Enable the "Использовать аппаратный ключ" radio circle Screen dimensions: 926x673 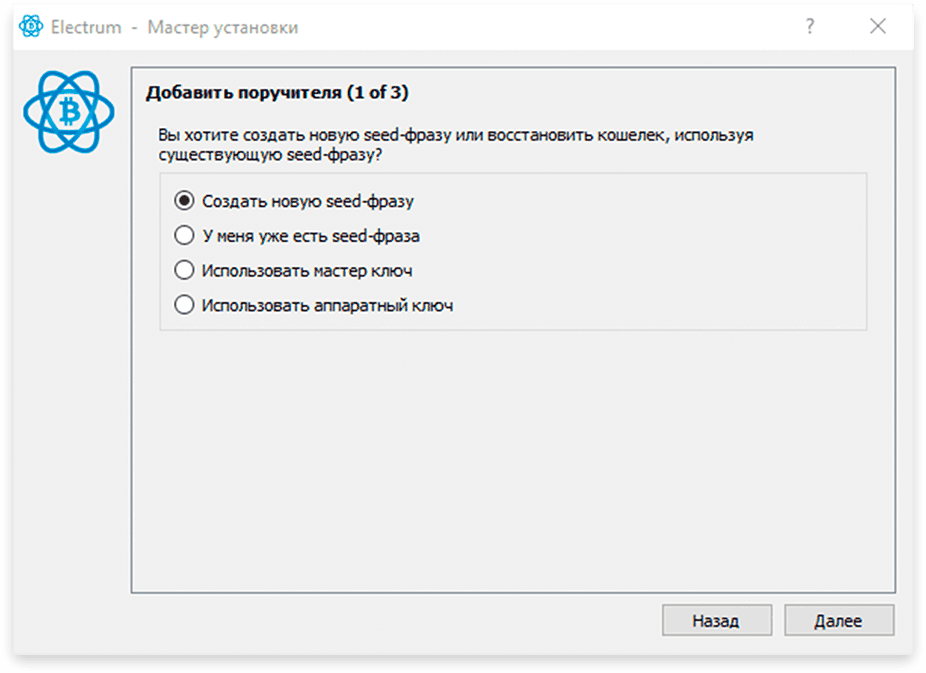click(x=184, y=305)
